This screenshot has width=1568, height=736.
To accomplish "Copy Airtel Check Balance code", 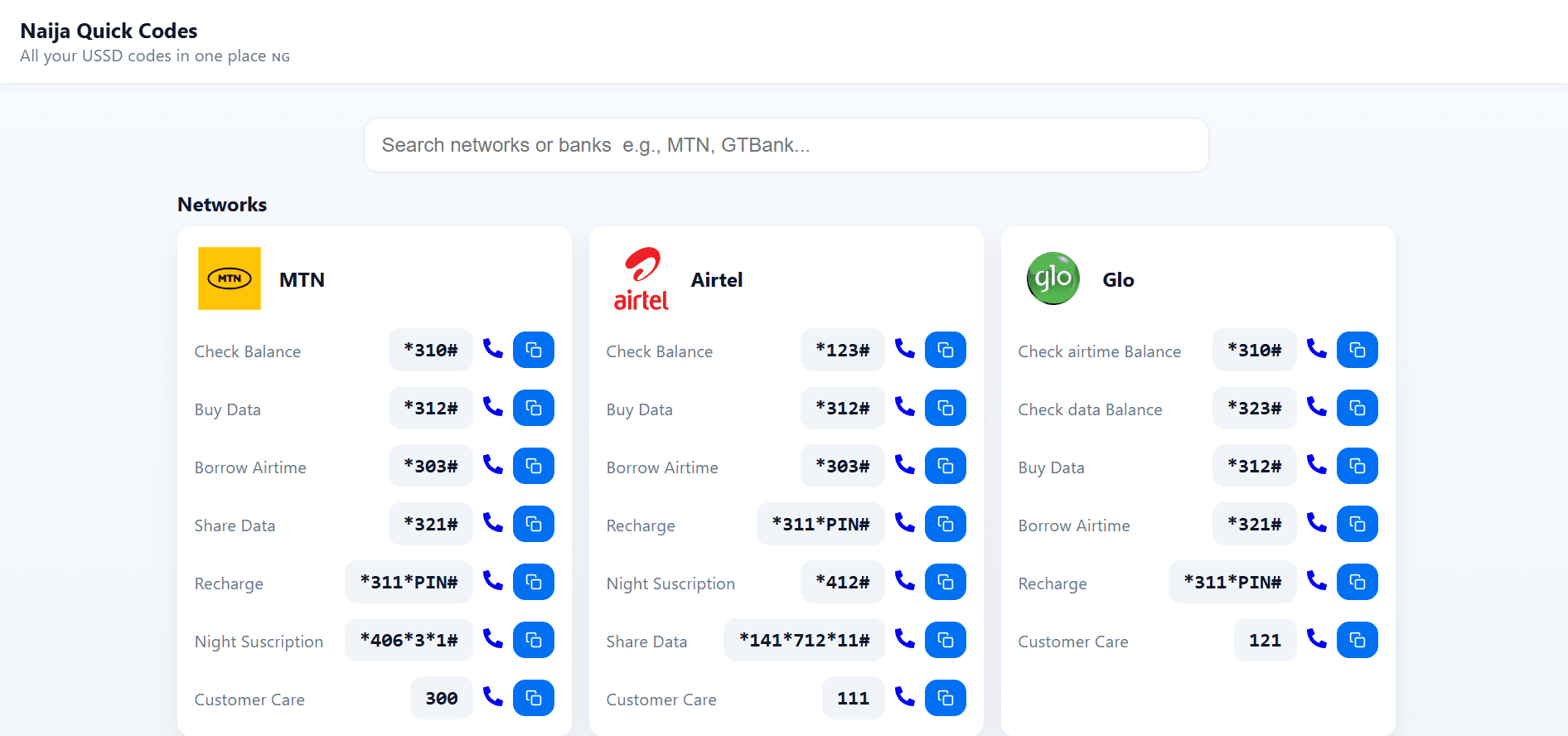I will click(946, 350).
